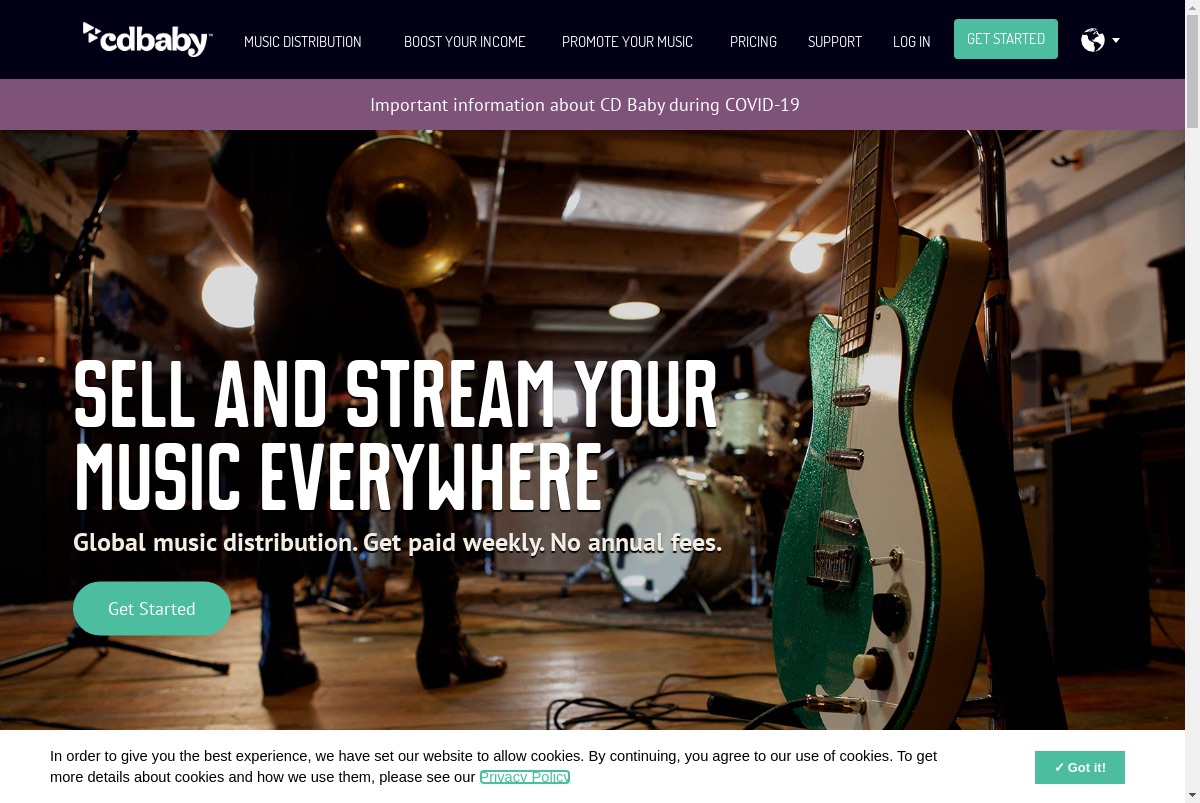1200x803 pixels.
Task: Expand the language dropdown caret
Action: [1116, 41]
